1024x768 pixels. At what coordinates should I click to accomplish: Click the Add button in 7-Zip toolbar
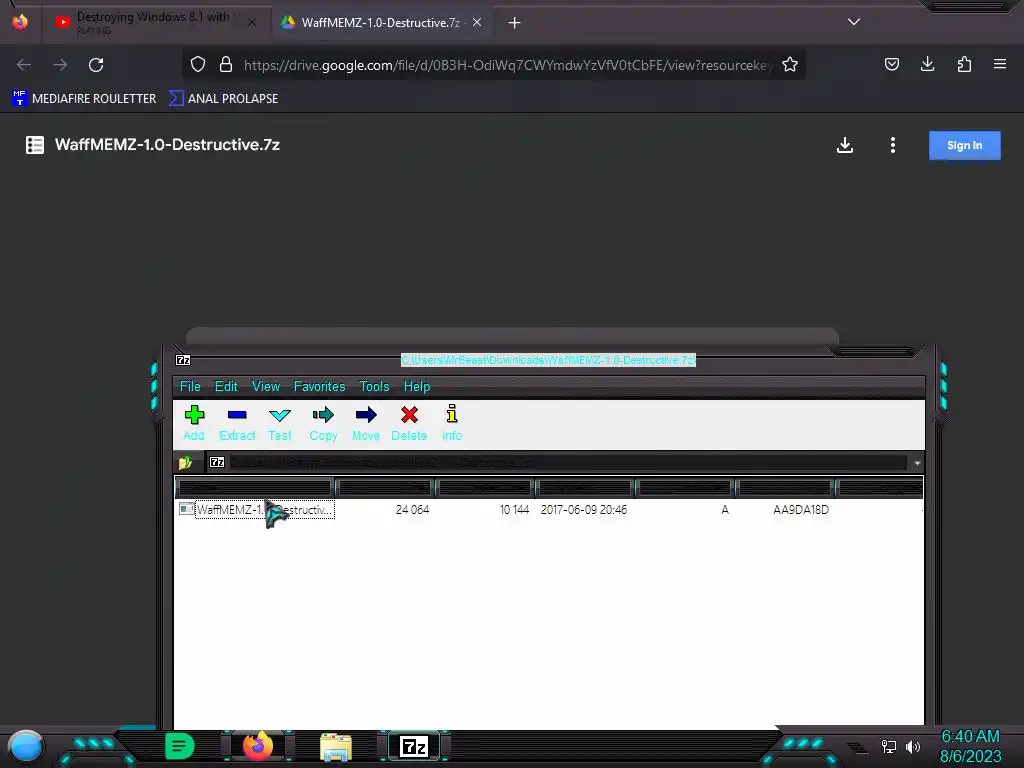click(x=194, y=423)
